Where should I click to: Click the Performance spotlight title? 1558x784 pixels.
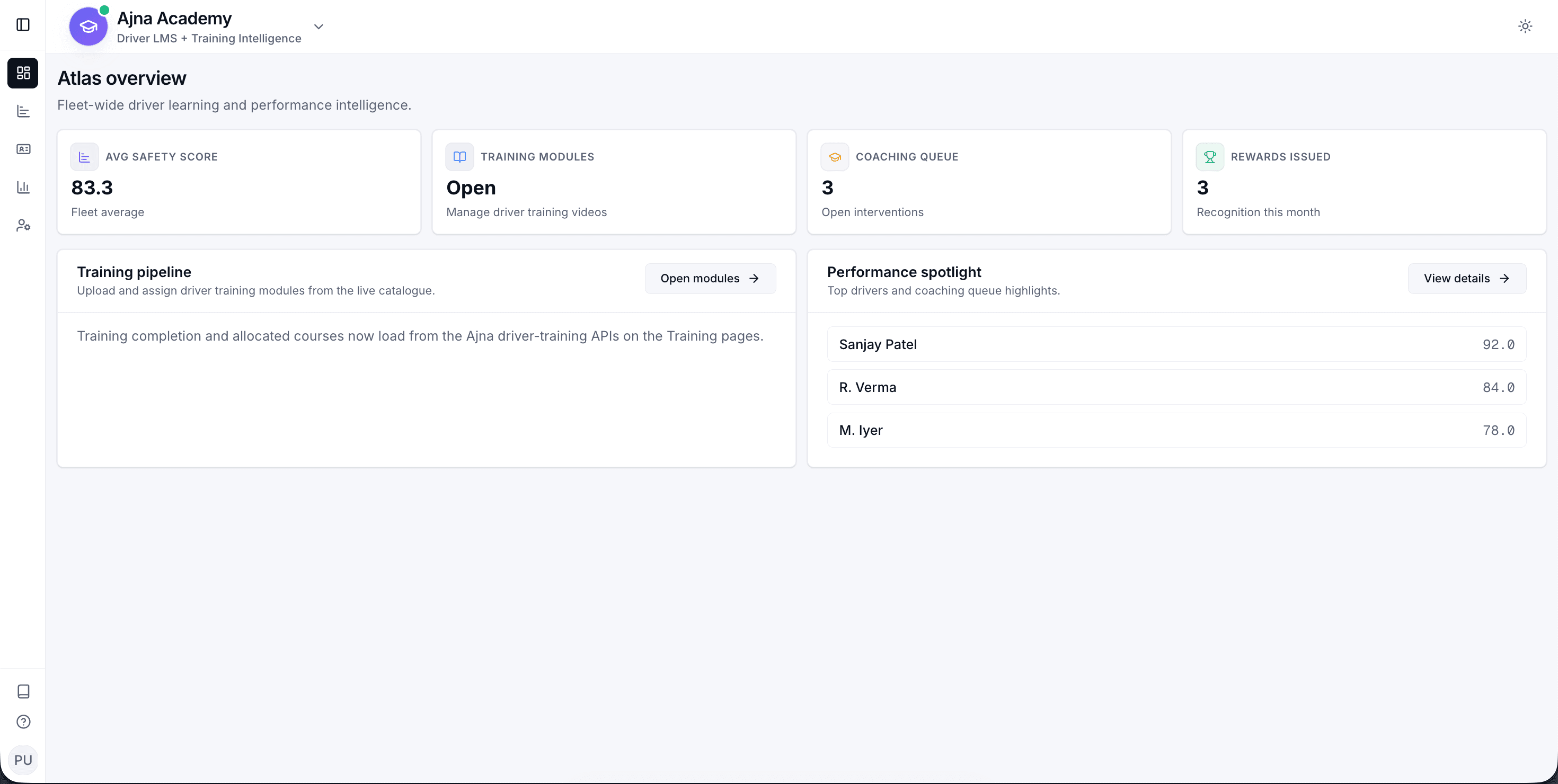pos(904,272)
